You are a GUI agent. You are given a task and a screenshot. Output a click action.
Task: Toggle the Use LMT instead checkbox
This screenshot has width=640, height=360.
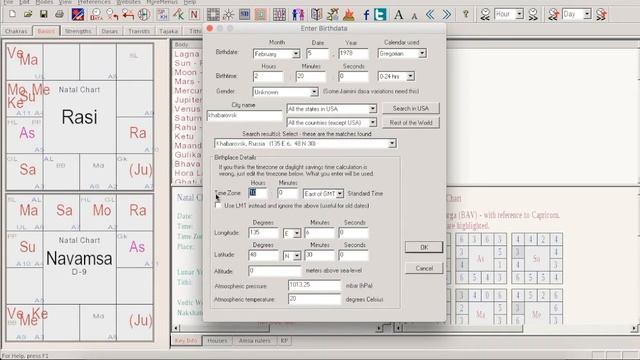pyautogui.click(x=218, y=205)
